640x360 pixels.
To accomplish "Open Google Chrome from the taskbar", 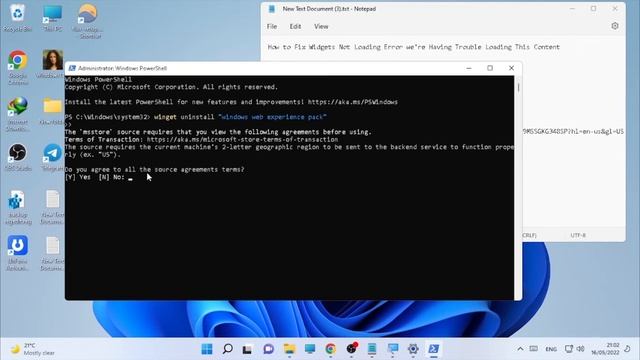I will pyautogui.click(x=331, y=349).
